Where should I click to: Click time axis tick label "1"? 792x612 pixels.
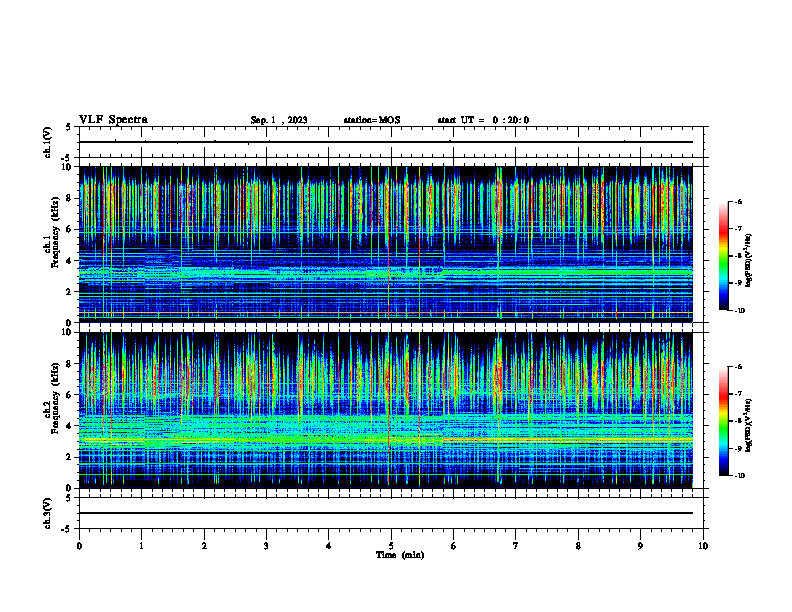tap(141, 546)
